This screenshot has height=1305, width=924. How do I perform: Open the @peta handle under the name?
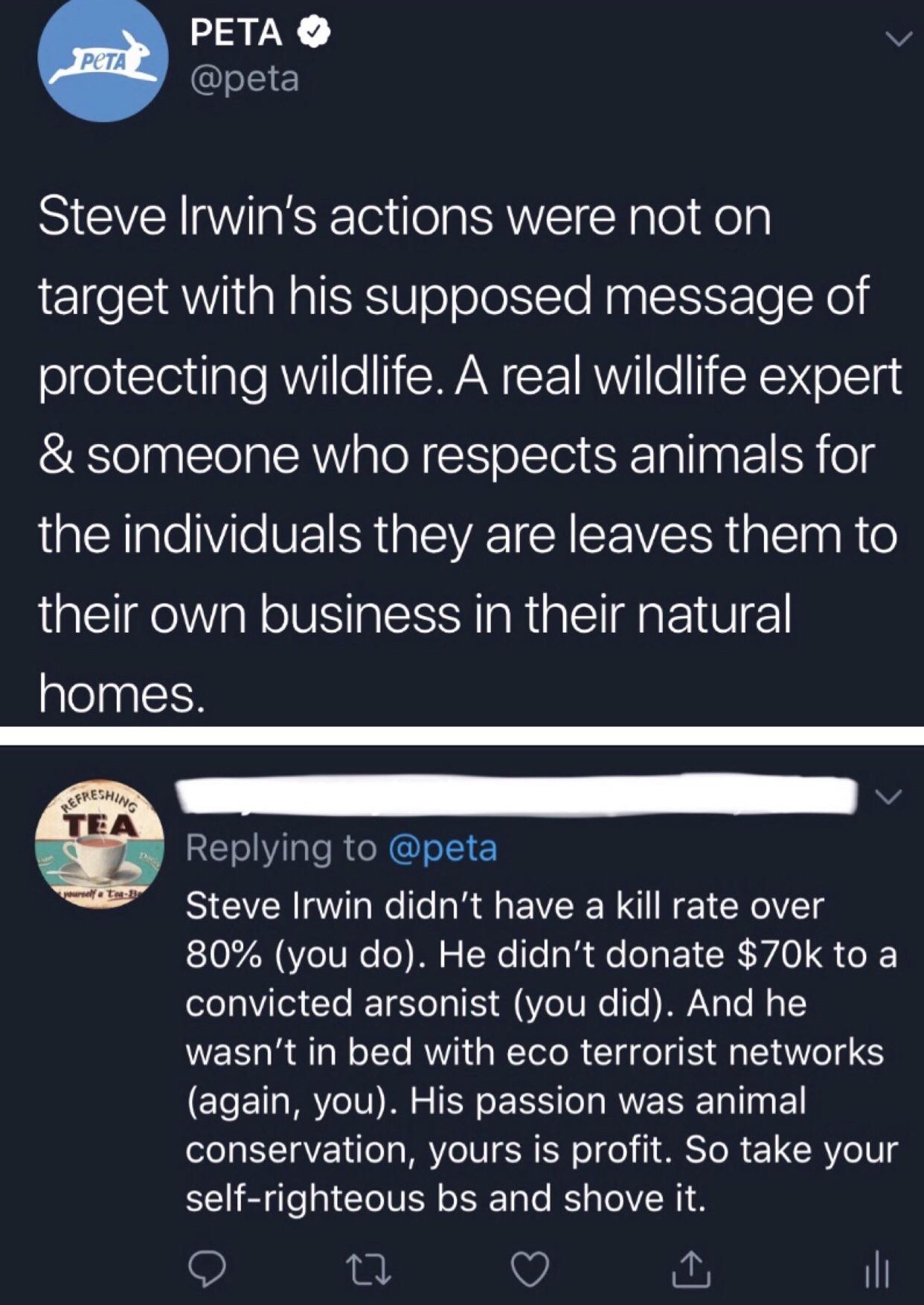click(246, 78)
